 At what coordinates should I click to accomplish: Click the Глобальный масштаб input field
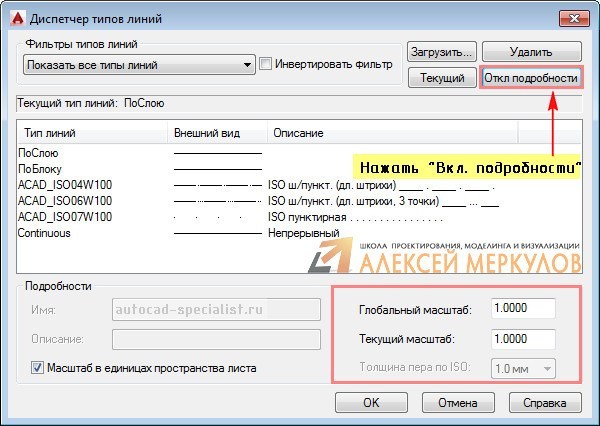pos(523,309)
